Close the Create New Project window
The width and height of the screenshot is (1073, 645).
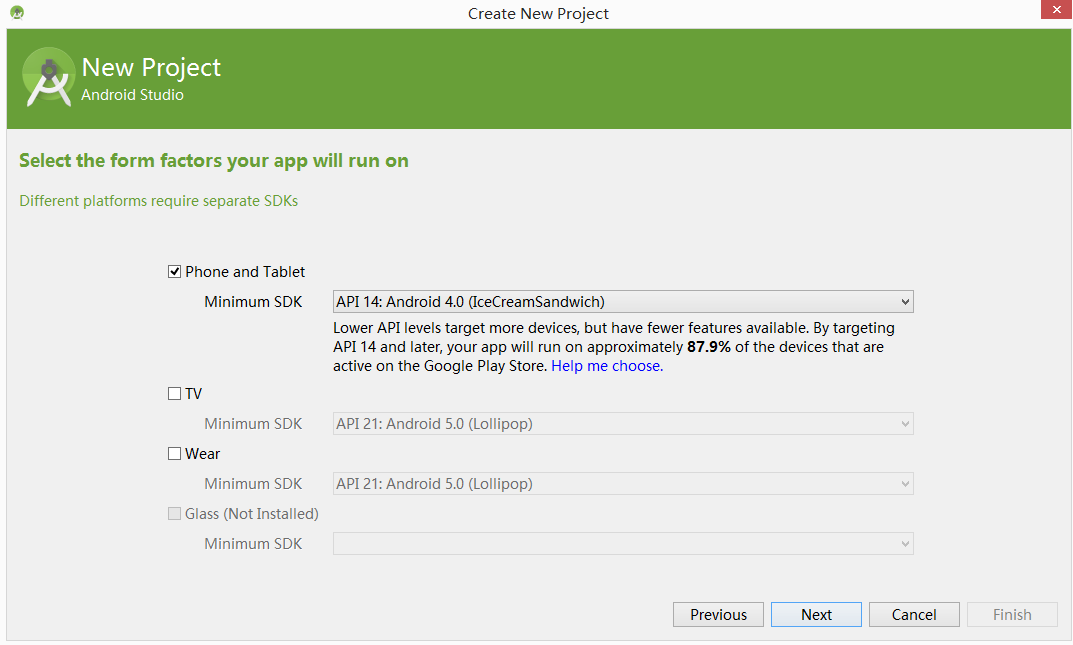(x=1055, y=11)
